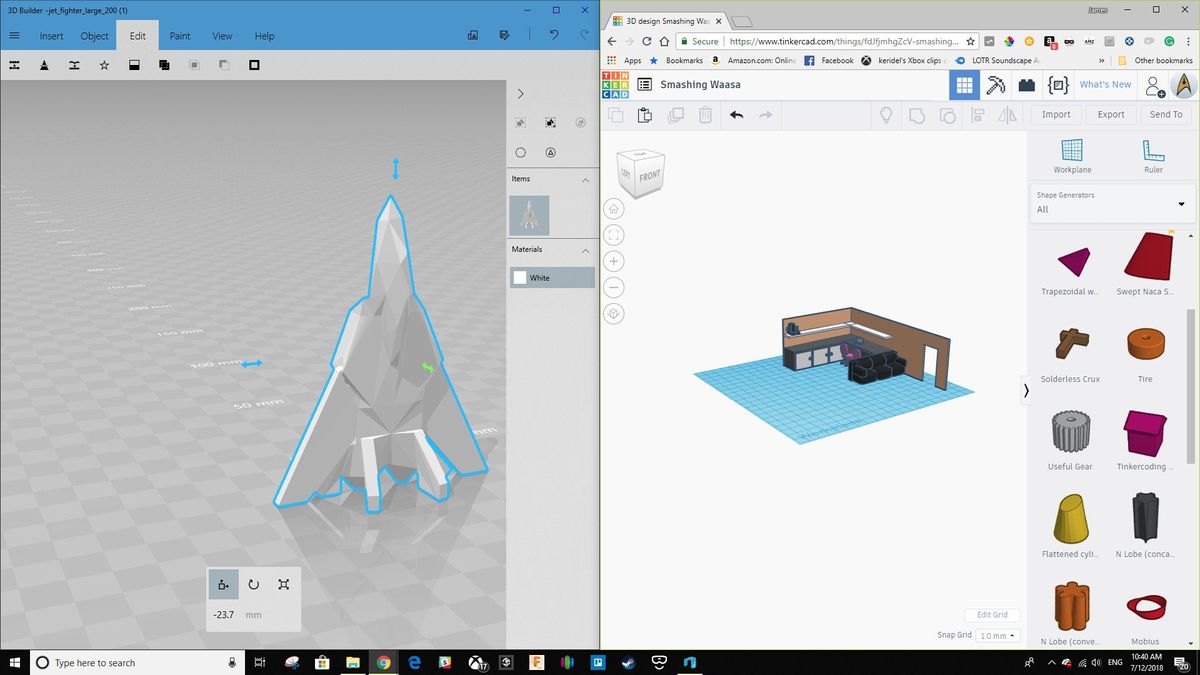Select the White material swatch
Image resolution: width=1200 pixels, height=675 pixels.
[x=520, y=278]
